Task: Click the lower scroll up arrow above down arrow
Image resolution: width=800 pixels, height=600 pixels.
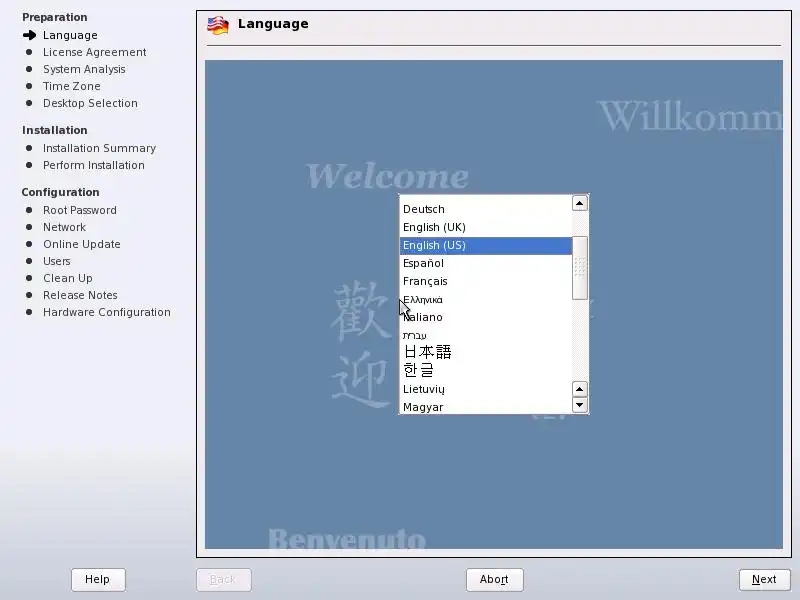Action: click(580, 389)
